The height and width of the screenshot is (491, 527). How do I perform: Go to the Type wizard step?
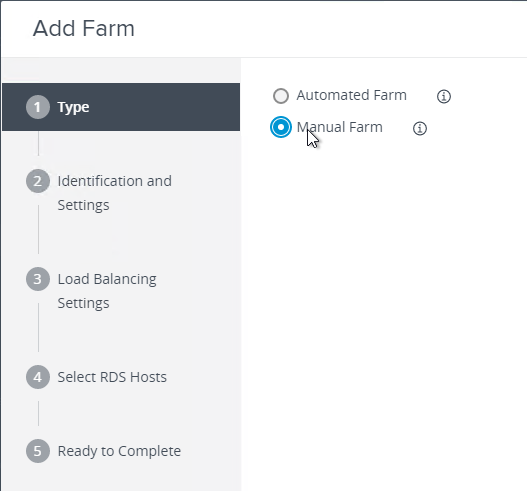[x=121, y=107]
